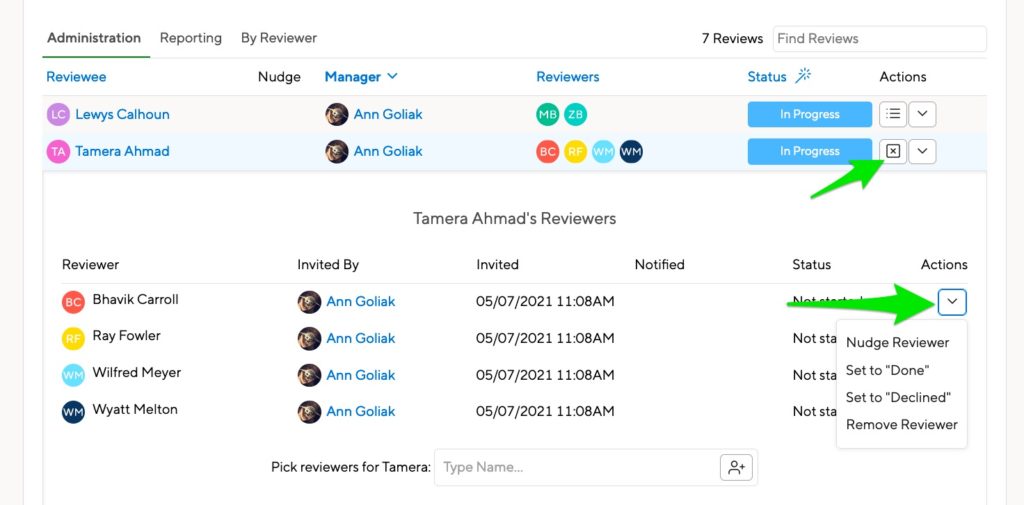Open Ann Goliak link in Wilfred Meyer's row
This screenshot has height=505, width=1024.
[360, 375]
